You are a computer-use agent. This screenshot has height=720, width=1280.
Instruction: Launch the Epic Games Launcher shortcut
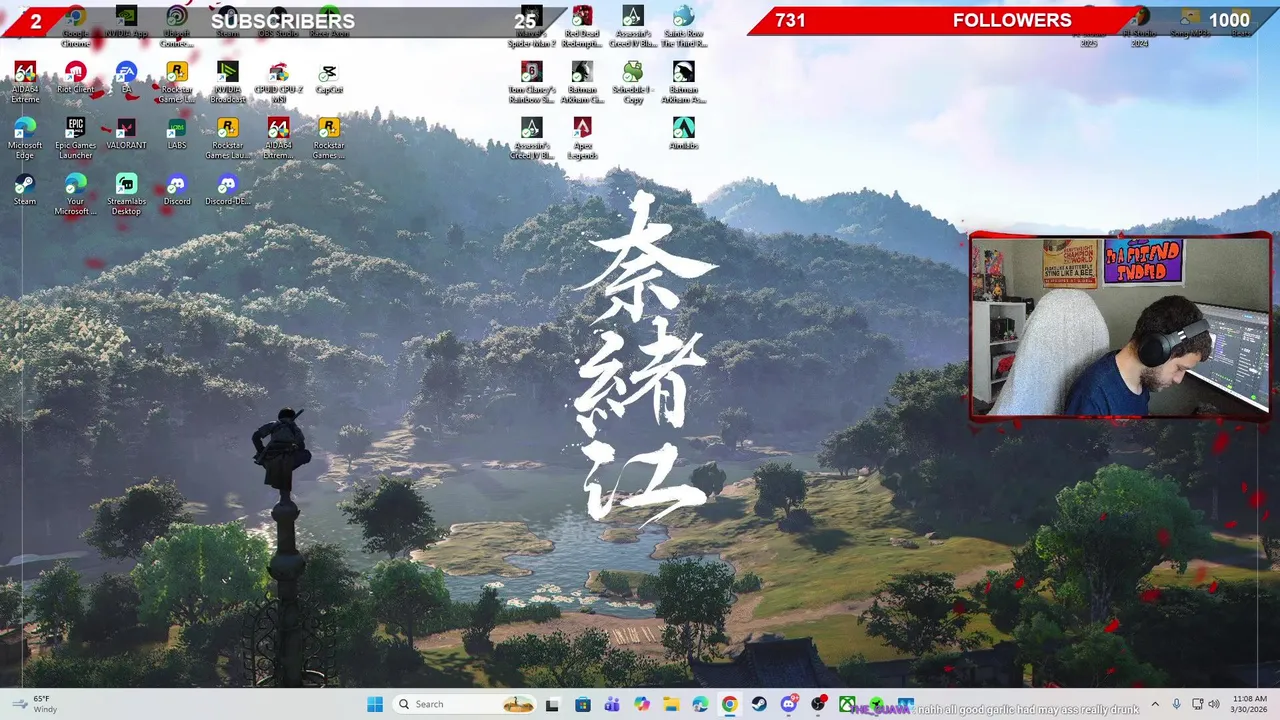point(75,139)
